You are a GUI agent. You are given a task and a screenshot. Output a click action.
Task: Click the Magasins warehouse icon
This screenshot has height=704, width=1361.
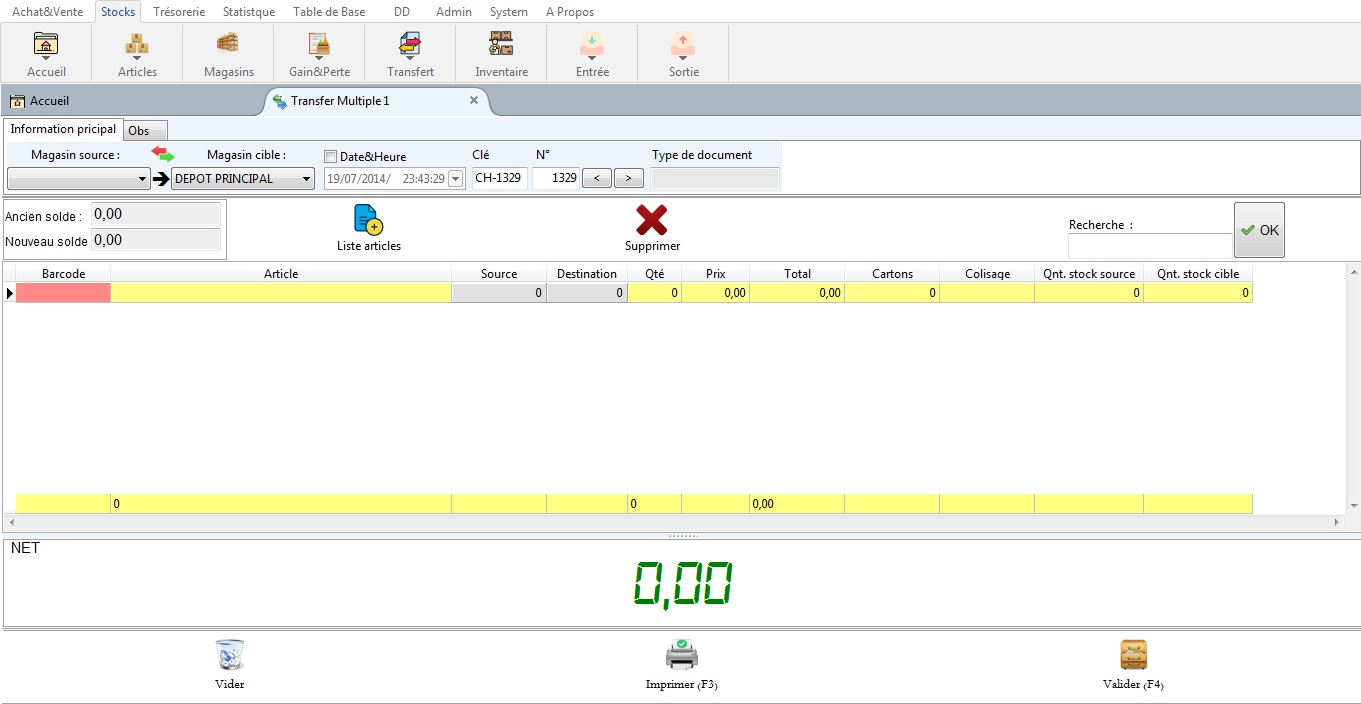pos(228,46)
